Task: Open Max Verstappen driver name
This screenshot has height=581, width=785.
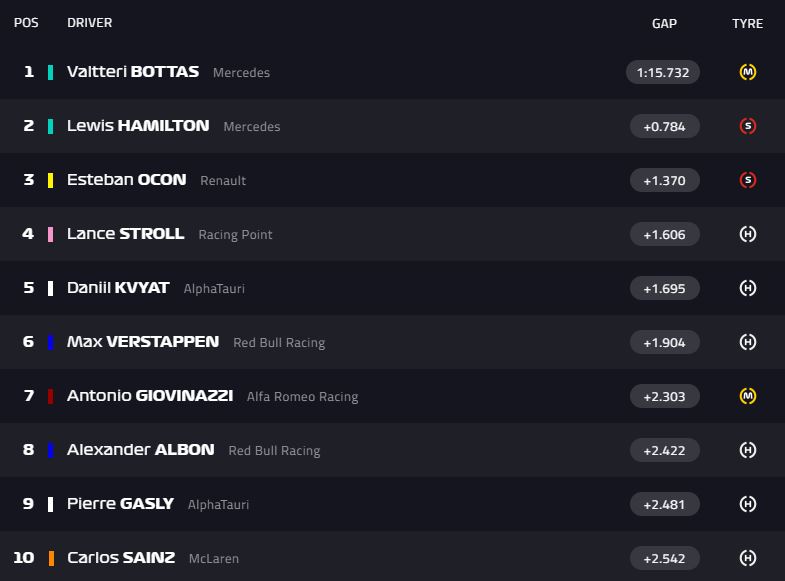Action: pyautogui.click(x=143, y=342)
